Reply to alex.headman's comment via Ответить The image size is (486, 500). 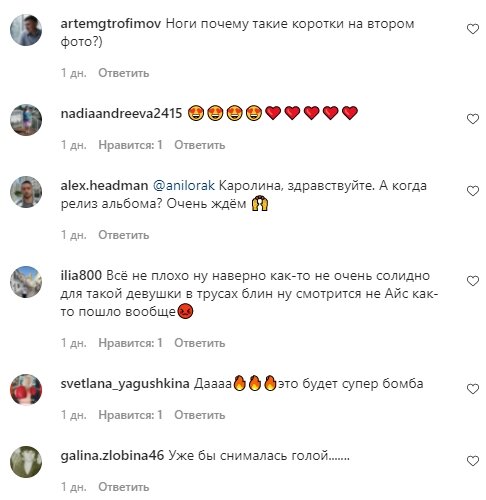123,235
